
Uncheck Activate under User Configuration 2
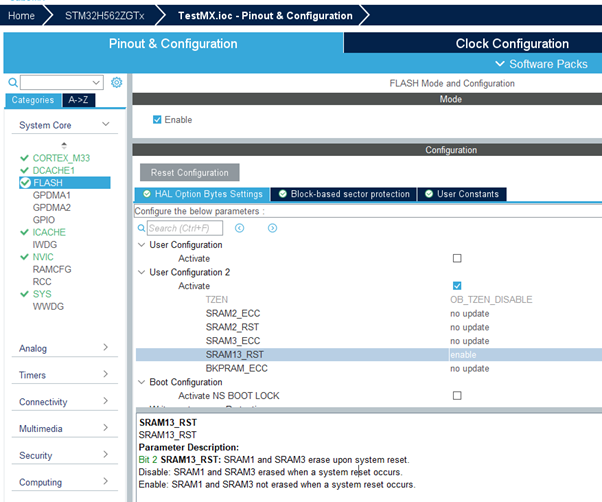457,286
